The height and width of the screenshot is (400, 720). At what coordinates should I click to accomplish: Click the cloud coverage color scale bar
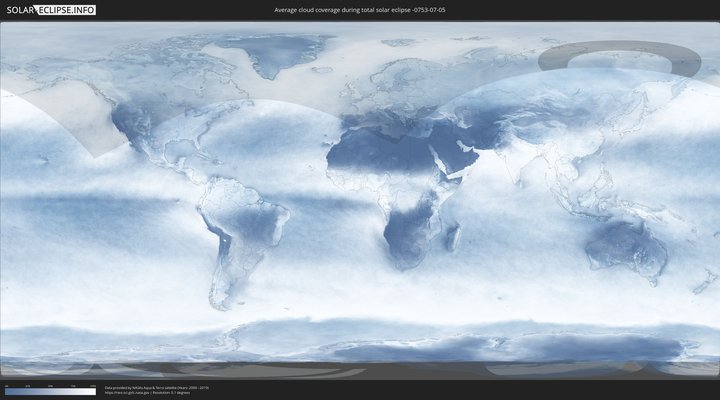point(50,391)
